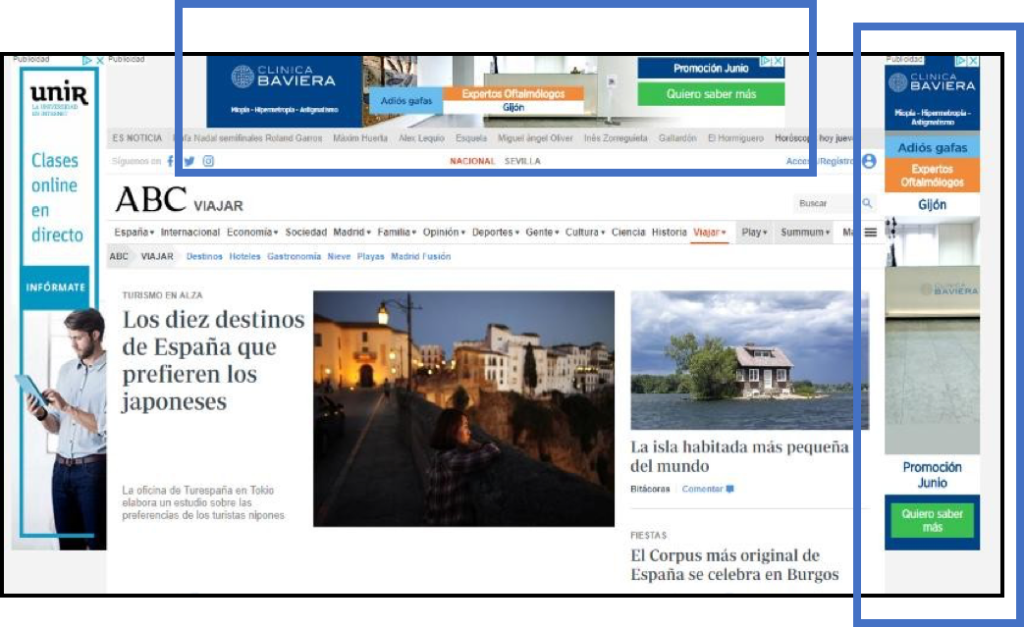Image resolution: width=1024 pixels, height=627 pixels.
Task: Type in the Buscar search field
Action: [824, 203]
